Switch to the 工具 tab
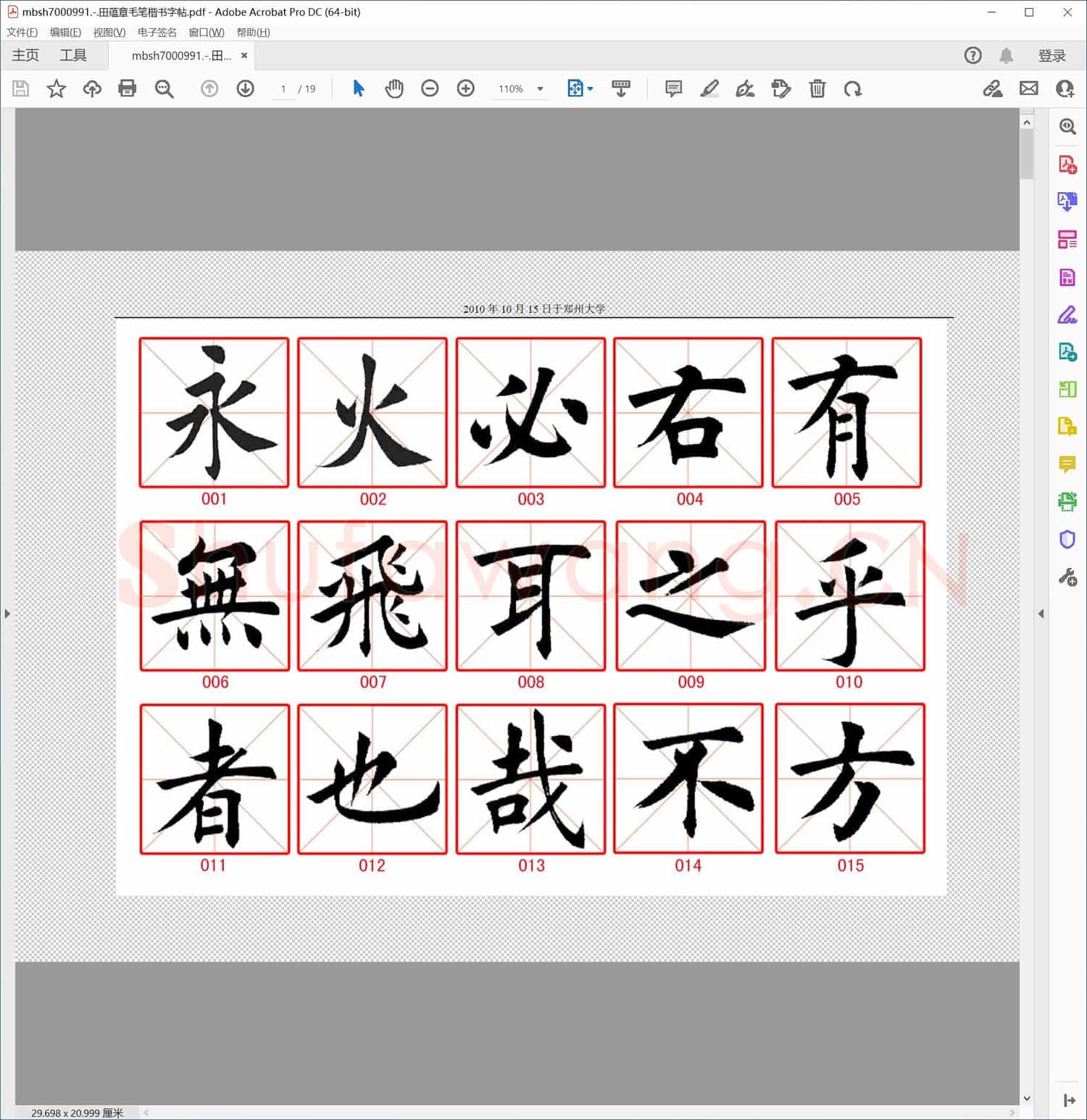 (x=72, y=55)
